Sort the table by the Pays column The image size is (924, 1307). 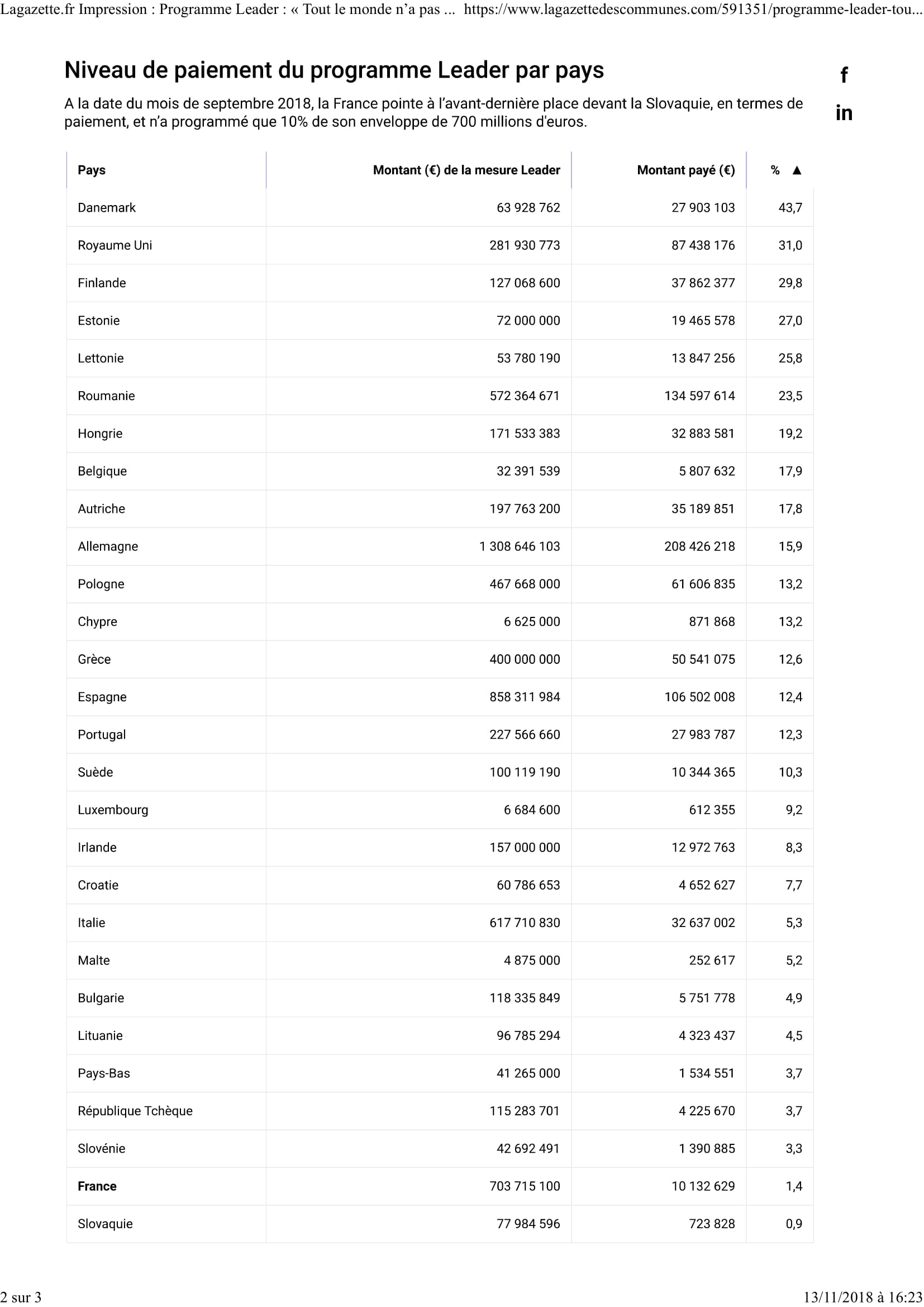click(92, 170)
